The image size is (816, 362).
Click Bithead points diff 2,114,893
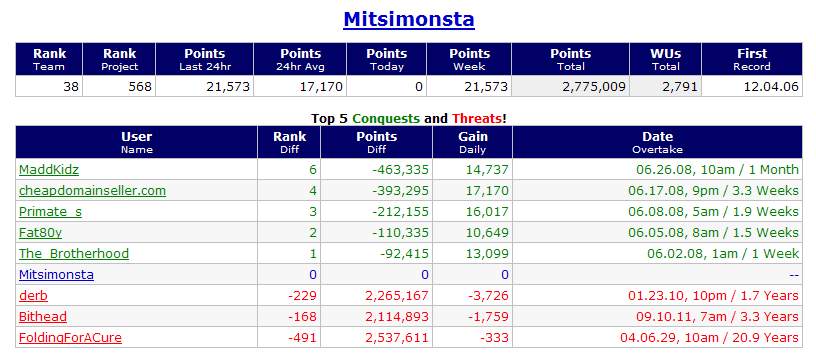(x=397, y=317)
